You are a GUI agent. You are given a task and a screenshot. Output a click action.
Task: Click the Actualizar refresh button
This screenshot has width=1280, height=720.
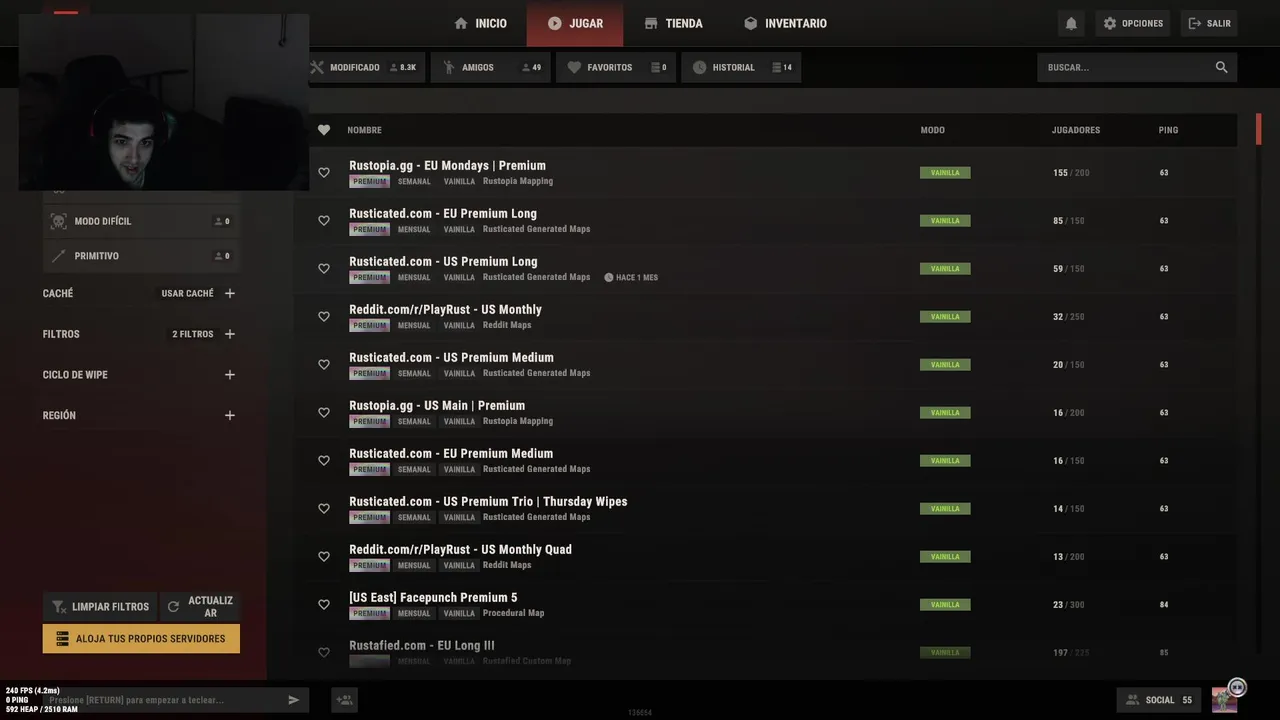click(x=200, y=607)
